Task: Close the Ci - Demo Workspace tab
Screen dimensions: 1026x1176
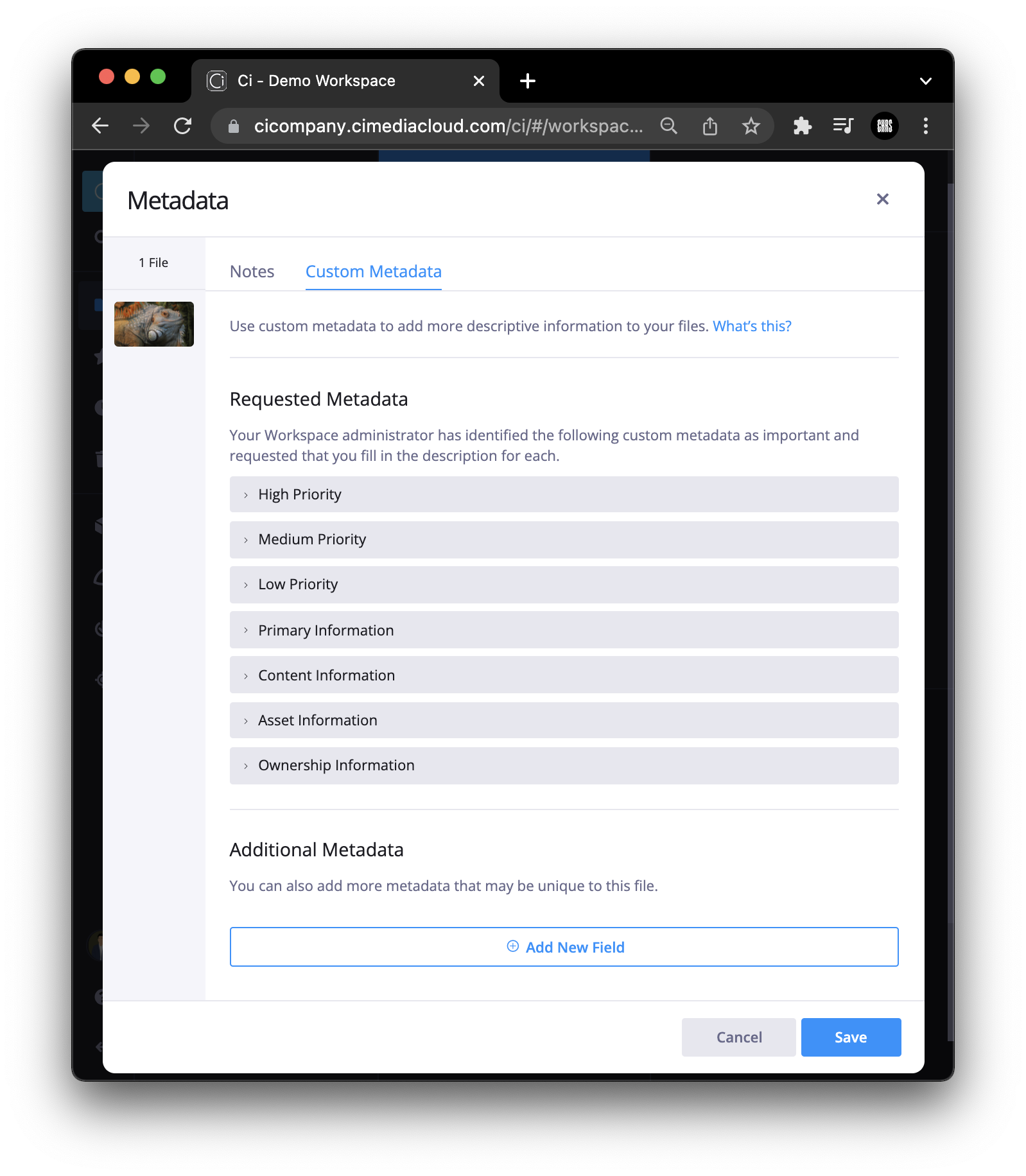Action: 479,81
